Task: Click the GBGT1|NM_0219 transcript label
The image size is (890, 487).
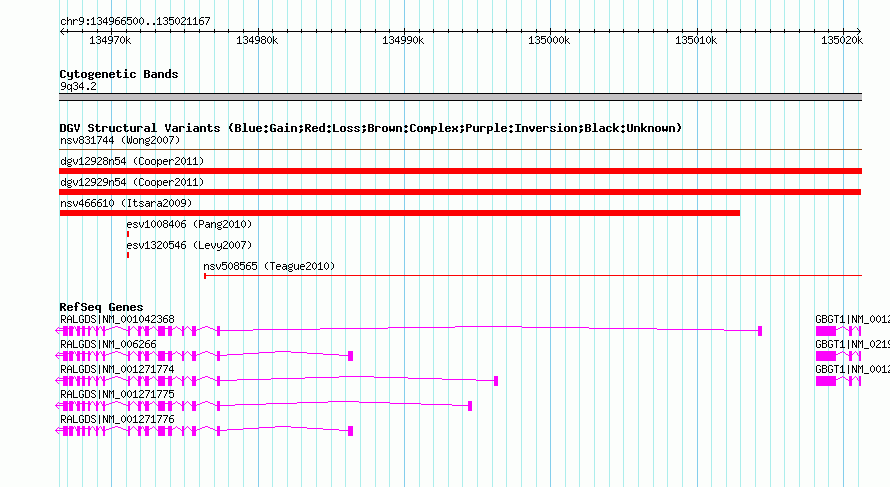Action: (x=853, y=345)
